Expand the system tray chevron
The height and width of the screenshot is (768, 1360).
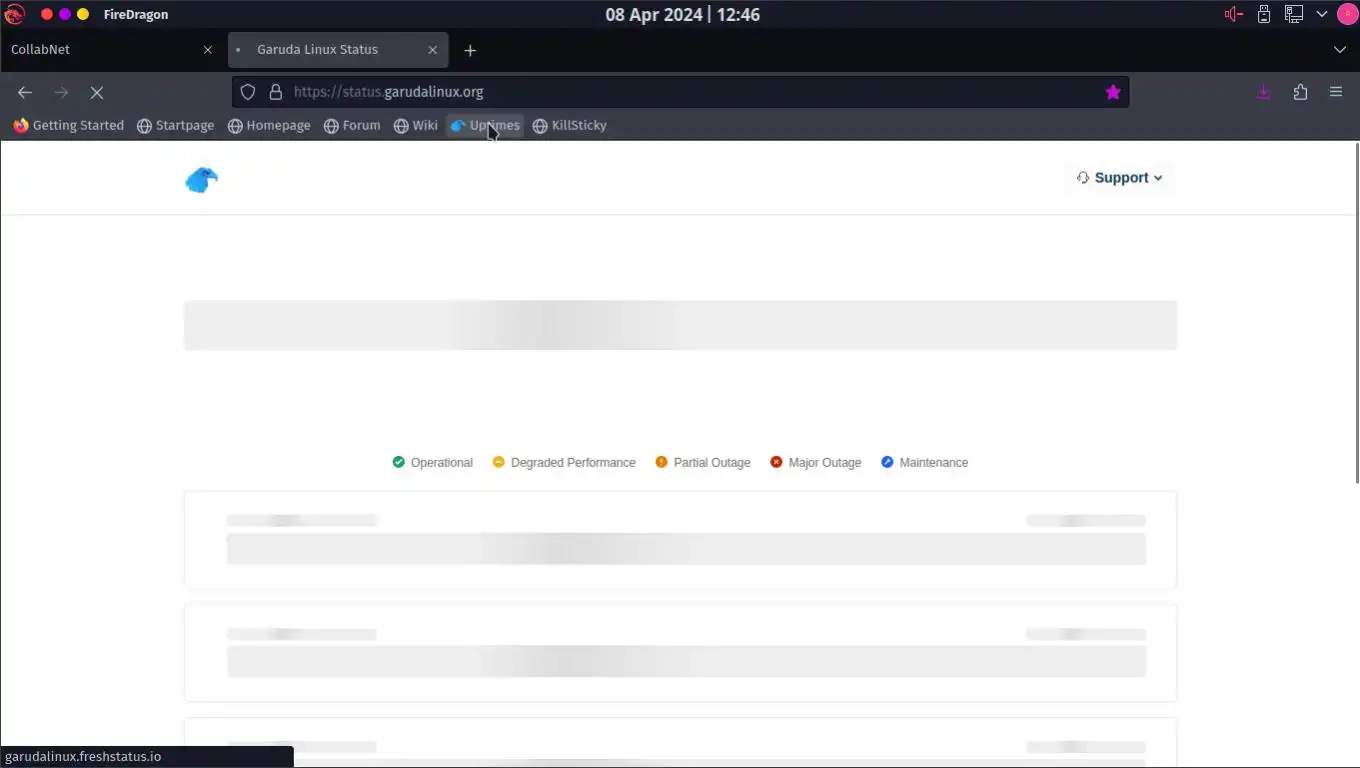[x=1322, y=14]
